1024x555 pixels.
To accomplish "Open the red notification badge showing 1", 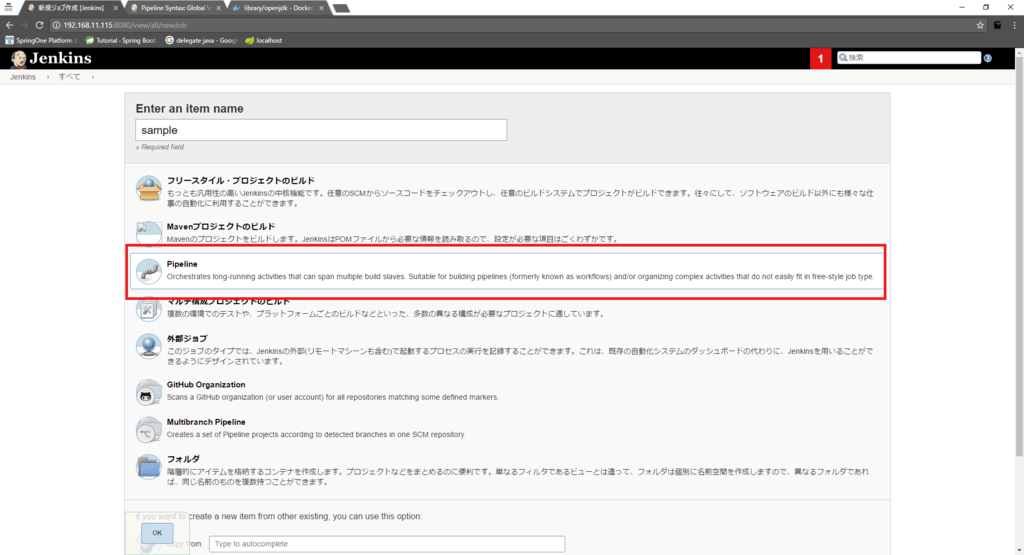I will [821, 58].
